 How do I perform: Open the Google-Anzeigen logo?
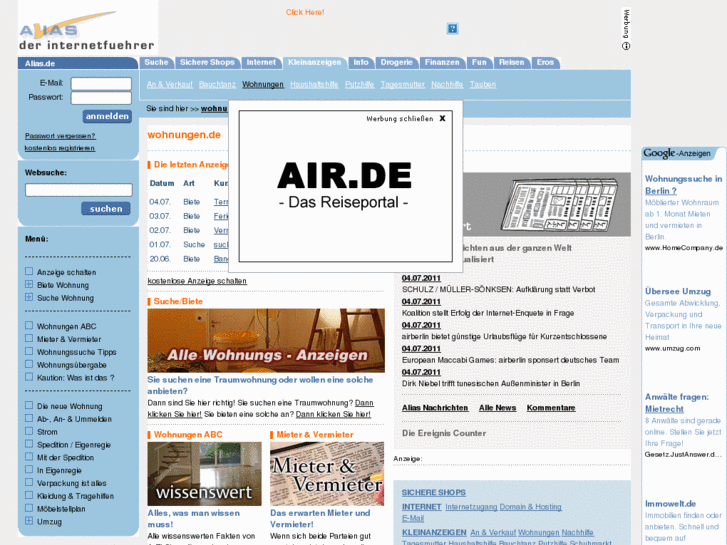[677, 153]
